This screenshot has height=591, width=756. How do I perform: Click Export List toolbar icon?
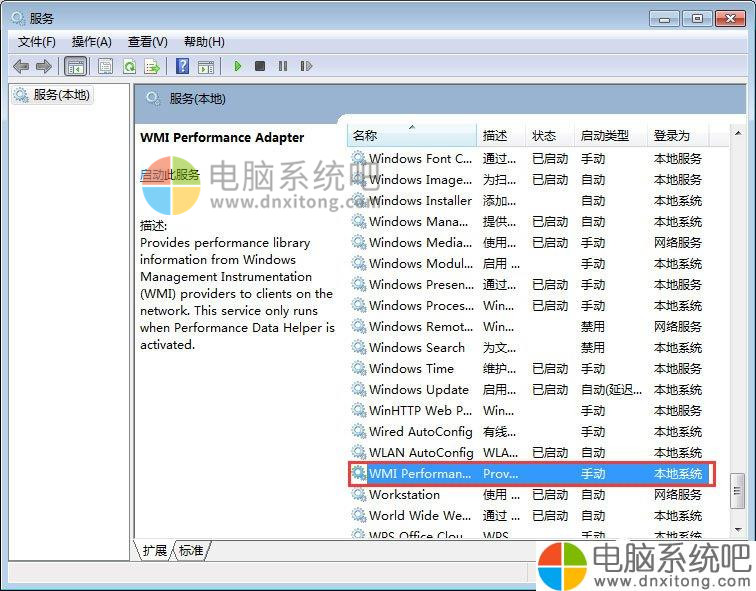[x=152, y=66]
